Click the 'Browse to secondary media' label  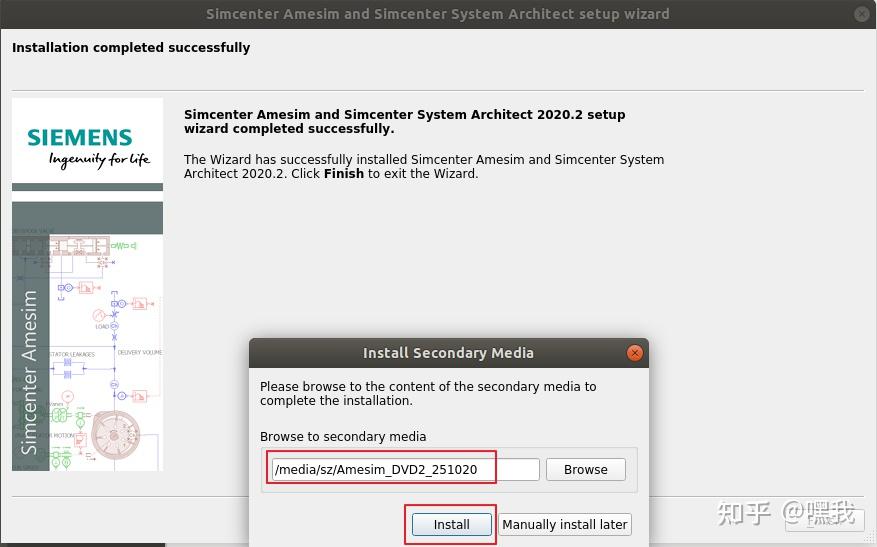click(343, 436)
